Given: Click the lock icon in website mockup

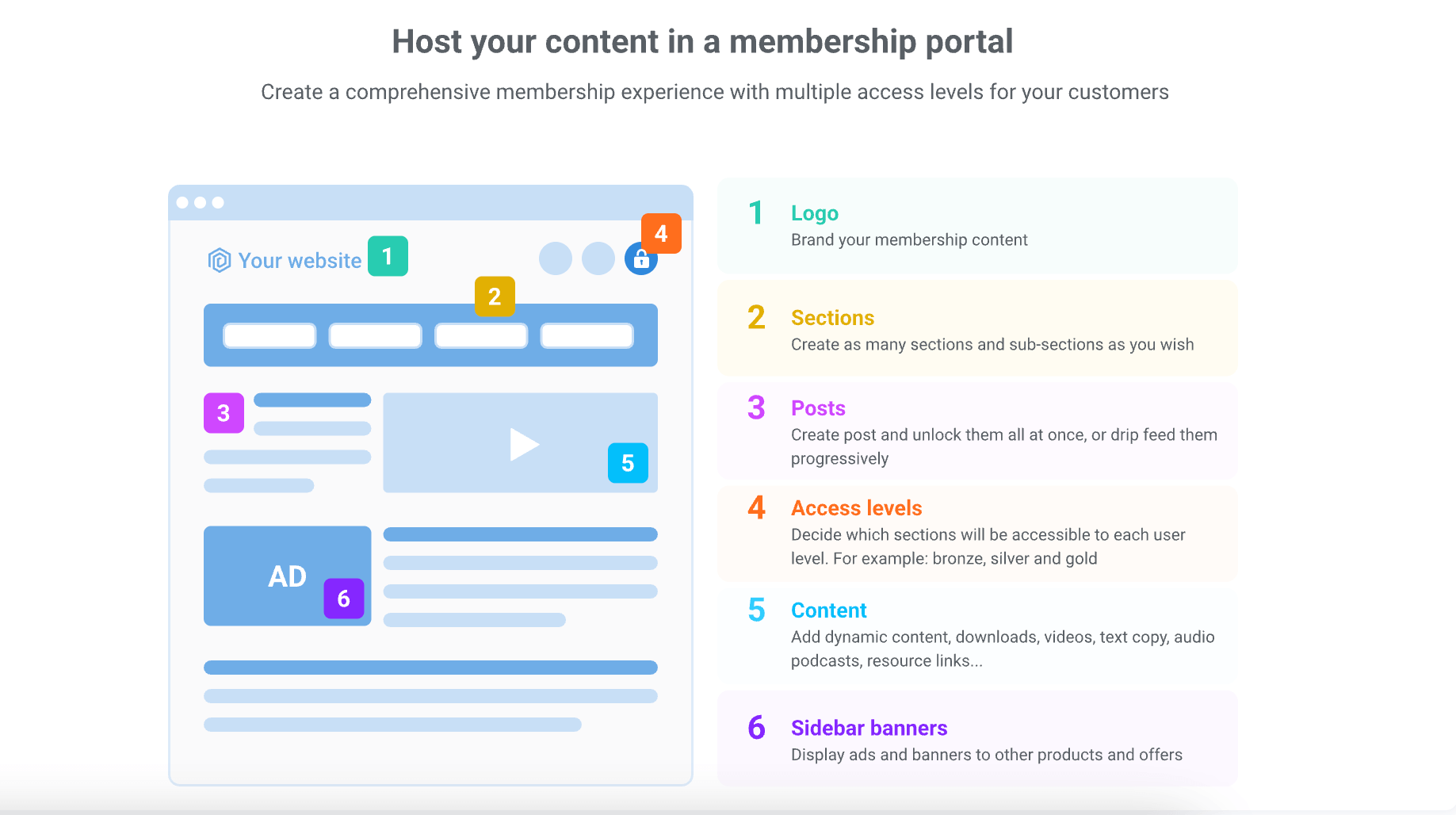Looking at the screenshot, I should (641, 258).
